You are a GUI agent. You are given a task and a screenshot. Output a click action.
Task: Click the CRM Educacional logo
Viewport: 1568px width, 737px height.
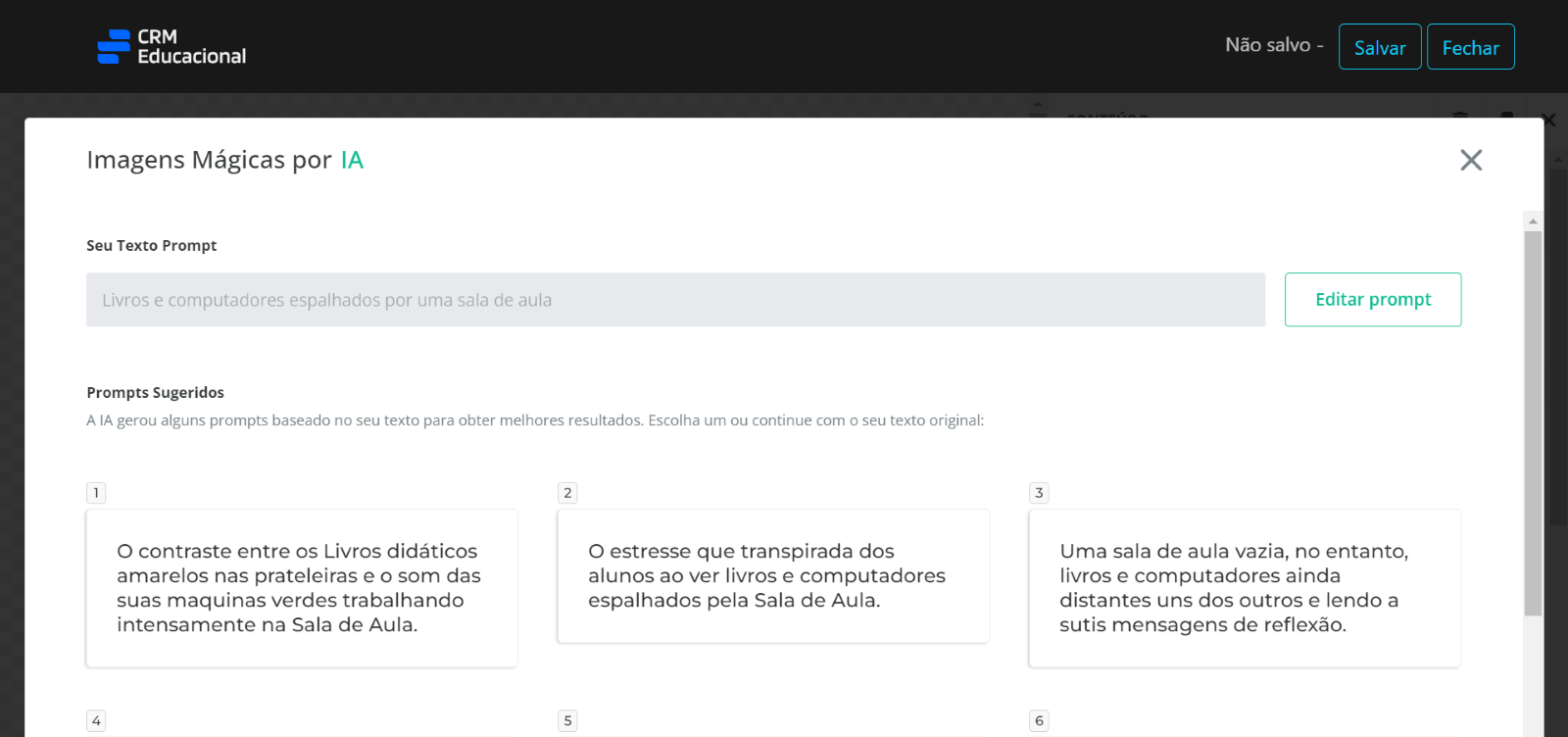[x=171, y=46]
